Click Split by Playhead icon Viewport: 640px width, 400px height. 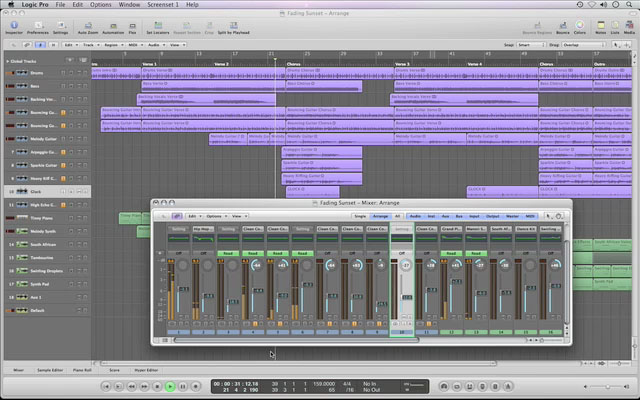pyautogui.click(x=233, y=27)
